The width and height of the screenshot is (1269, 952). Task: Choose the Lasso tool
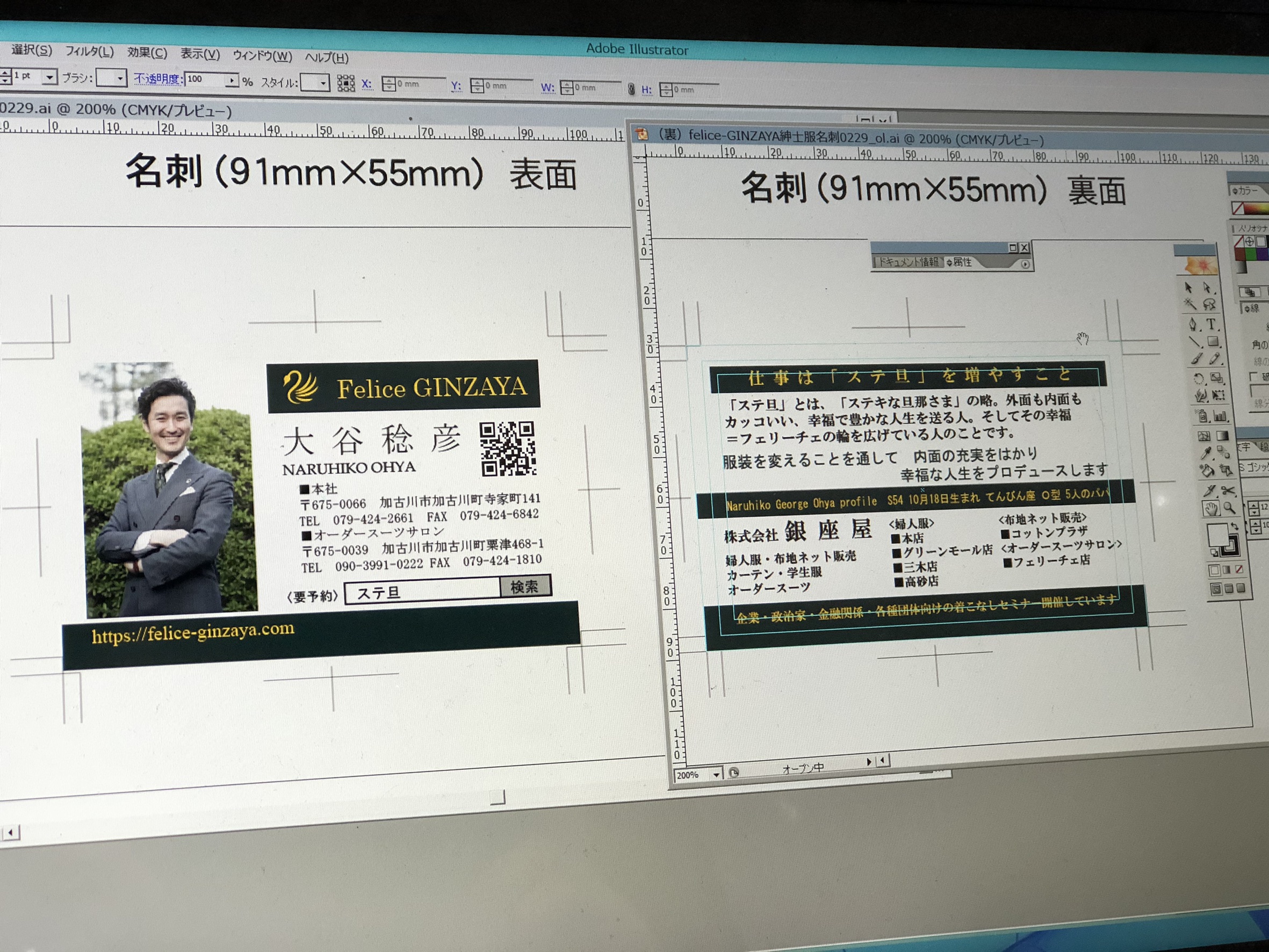1209,304
